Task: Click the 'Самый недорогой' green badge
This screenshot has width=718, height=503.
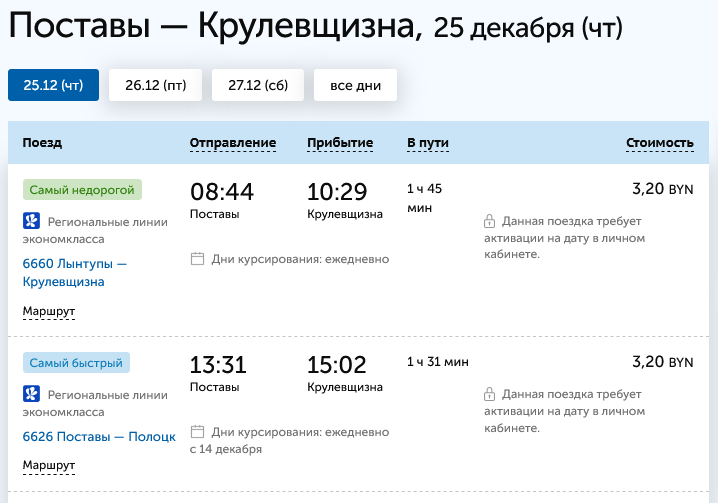Action: [x=83, y=189]
